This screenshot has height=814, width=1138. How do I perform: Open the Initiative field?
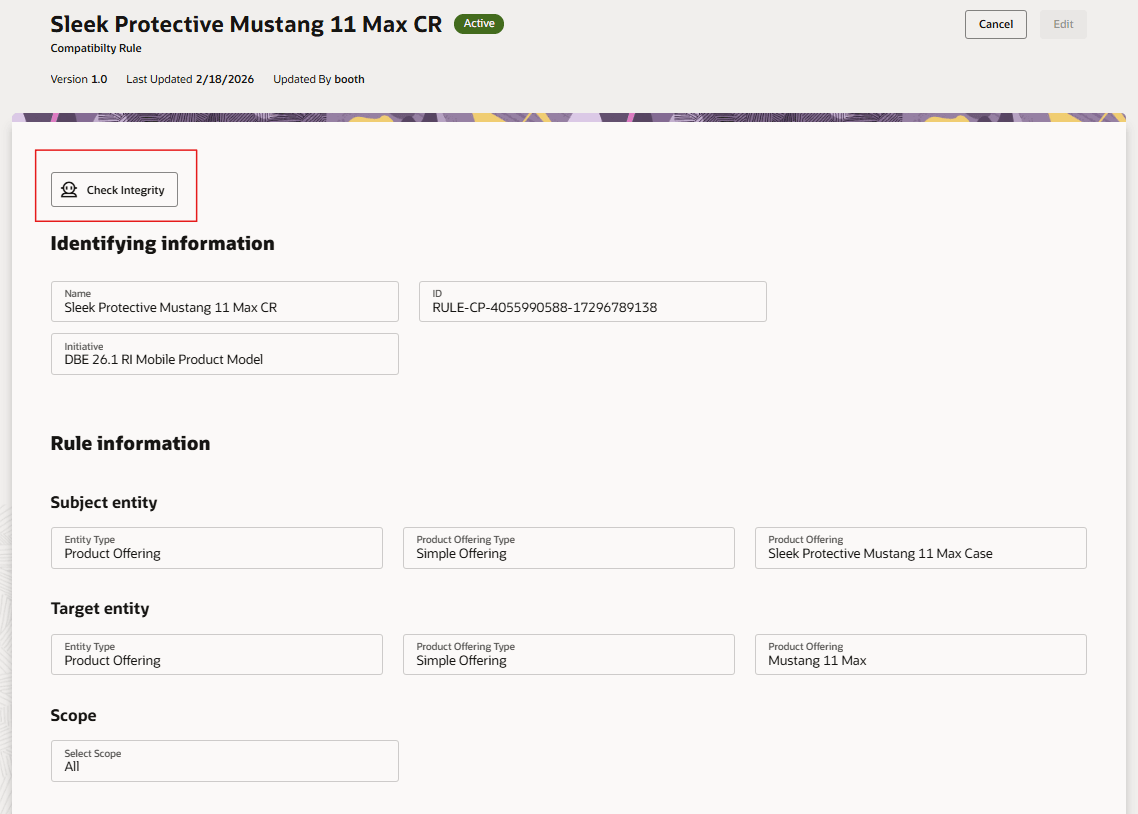click(225, 354)
